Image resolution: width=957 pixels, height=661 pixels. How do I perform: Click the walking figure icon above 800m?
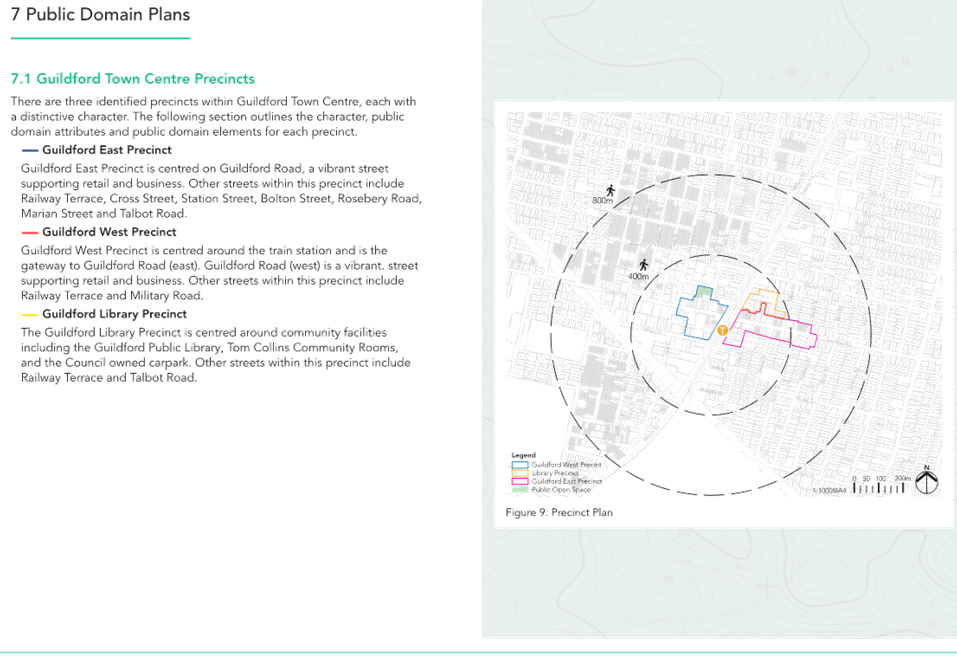click(x=610, y=190)
